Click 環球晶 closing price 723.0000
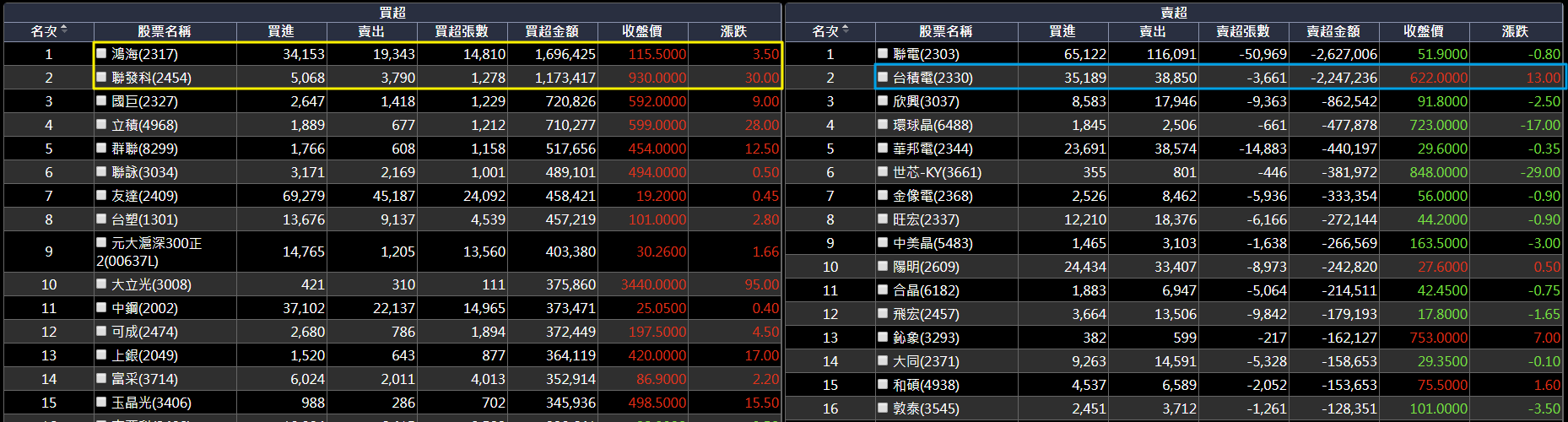Image resolution: width=1568 pixels, height=422 pixels. [x=1439, y=125]
